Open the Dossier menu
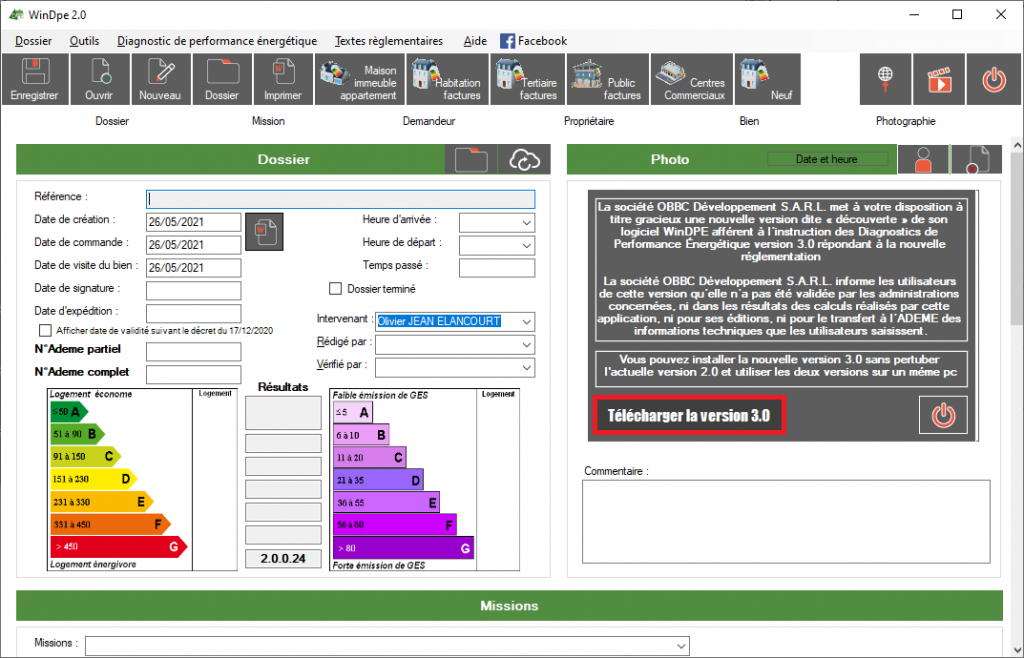Viewport: 1024px width, 658px height. coord(33,41)
